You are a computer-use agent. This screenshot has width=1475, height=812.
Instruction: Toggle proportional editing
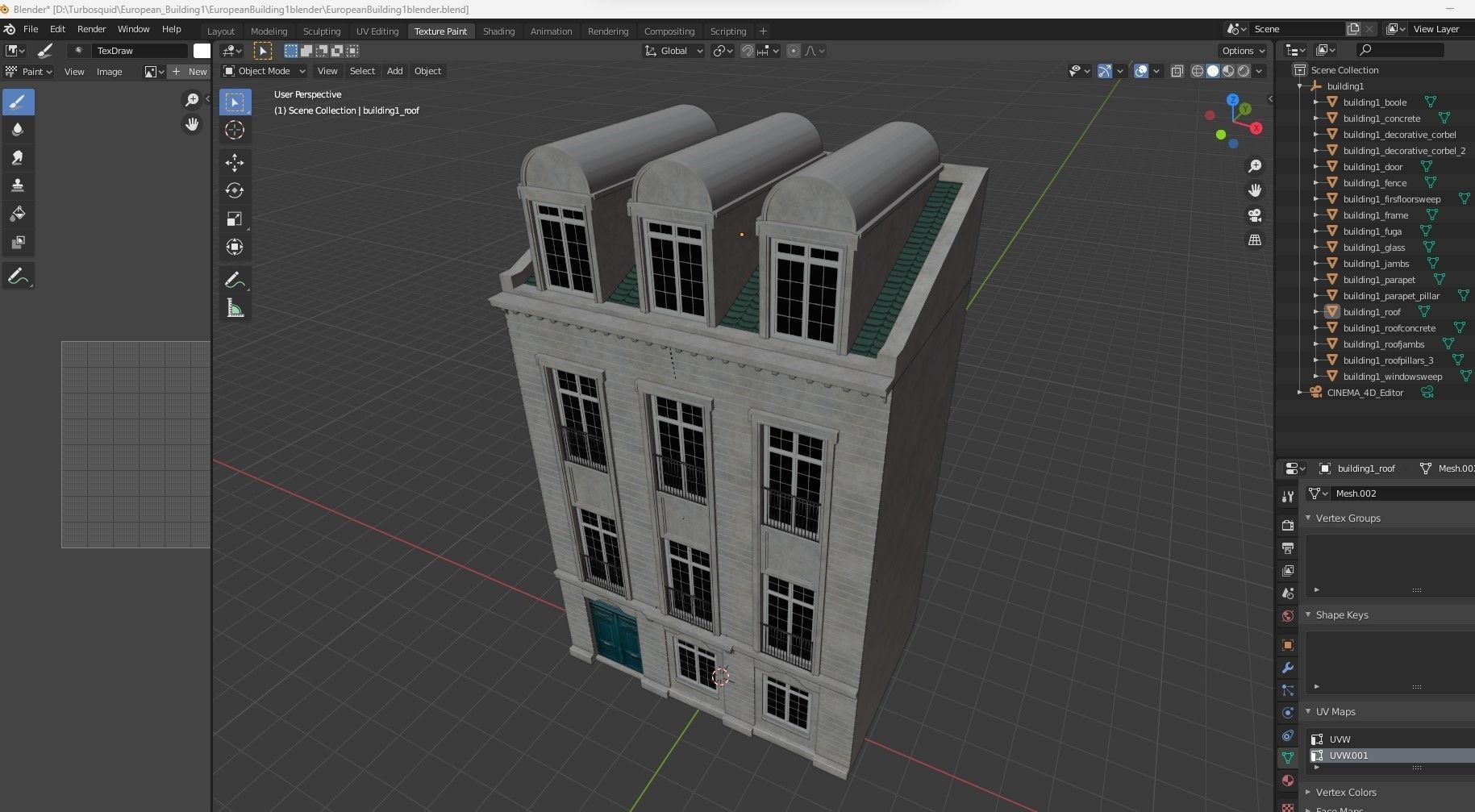[x=794, y=51]
